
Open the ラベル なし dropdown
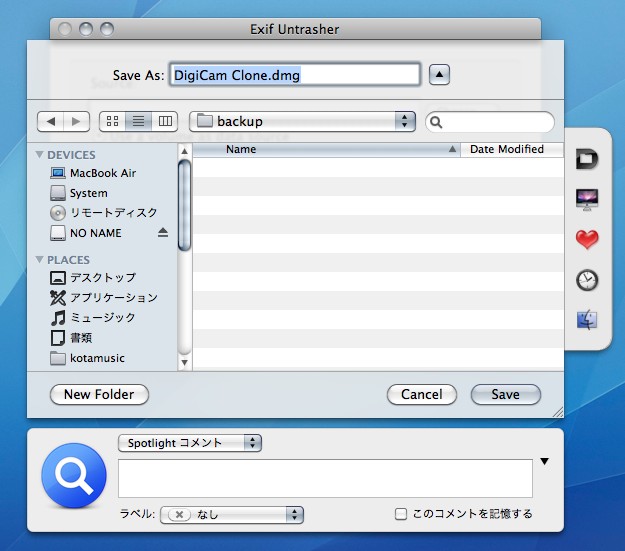(x=231, y=514)
